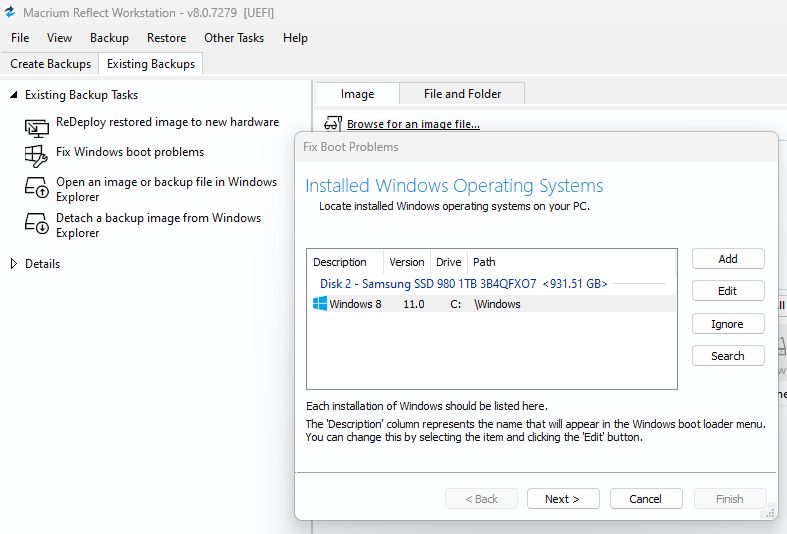Click the Edit button in the dialog

pos(728,291)
